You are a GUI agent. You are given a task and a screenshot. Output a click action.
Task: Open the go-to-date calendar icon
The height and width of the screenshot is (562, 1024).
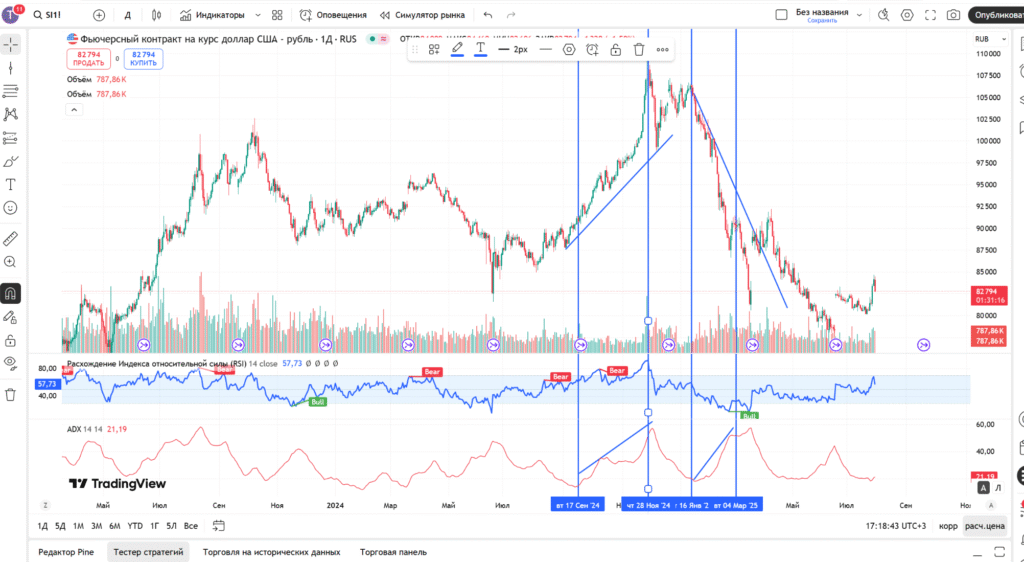(219, 525)
